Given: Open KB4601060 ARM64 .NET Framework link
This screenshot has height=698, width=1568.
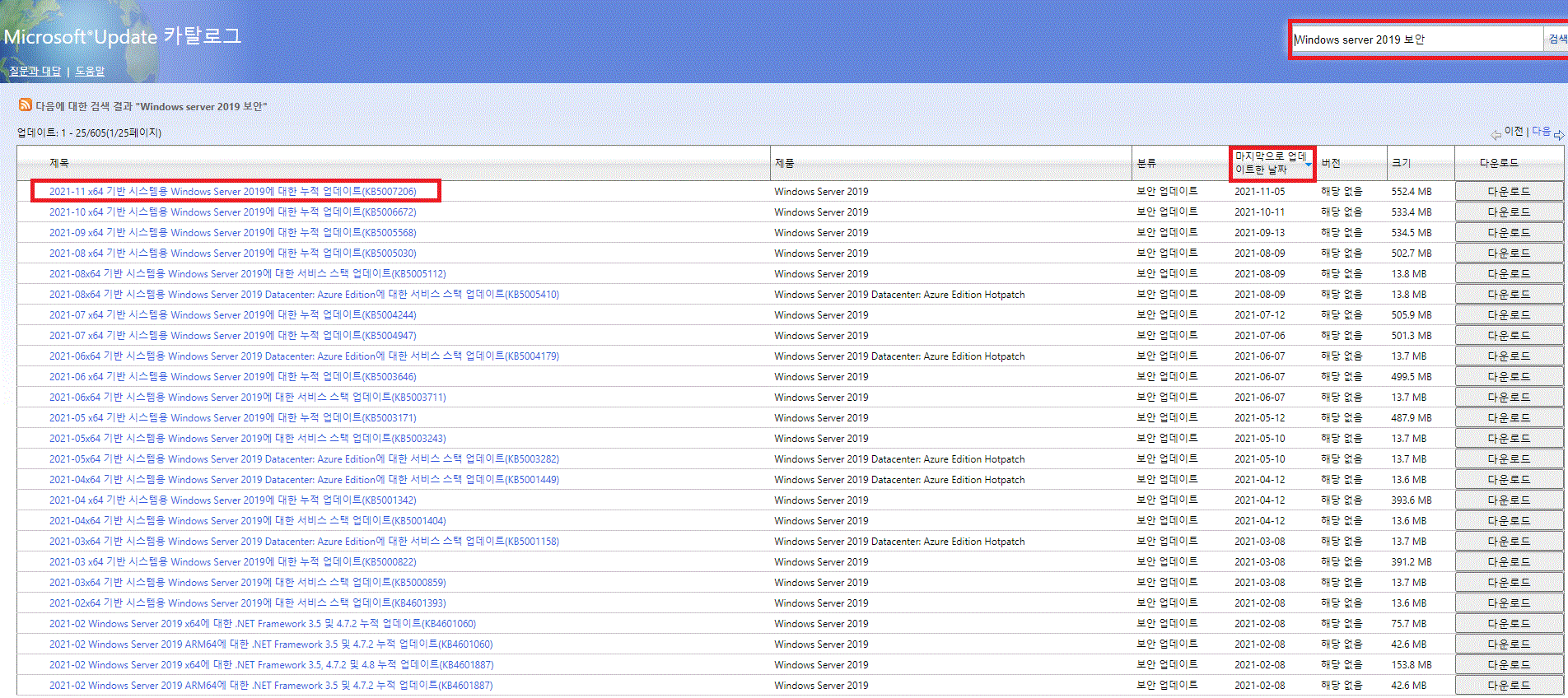Looking at the screenshot, I should [x=271, y=644].
